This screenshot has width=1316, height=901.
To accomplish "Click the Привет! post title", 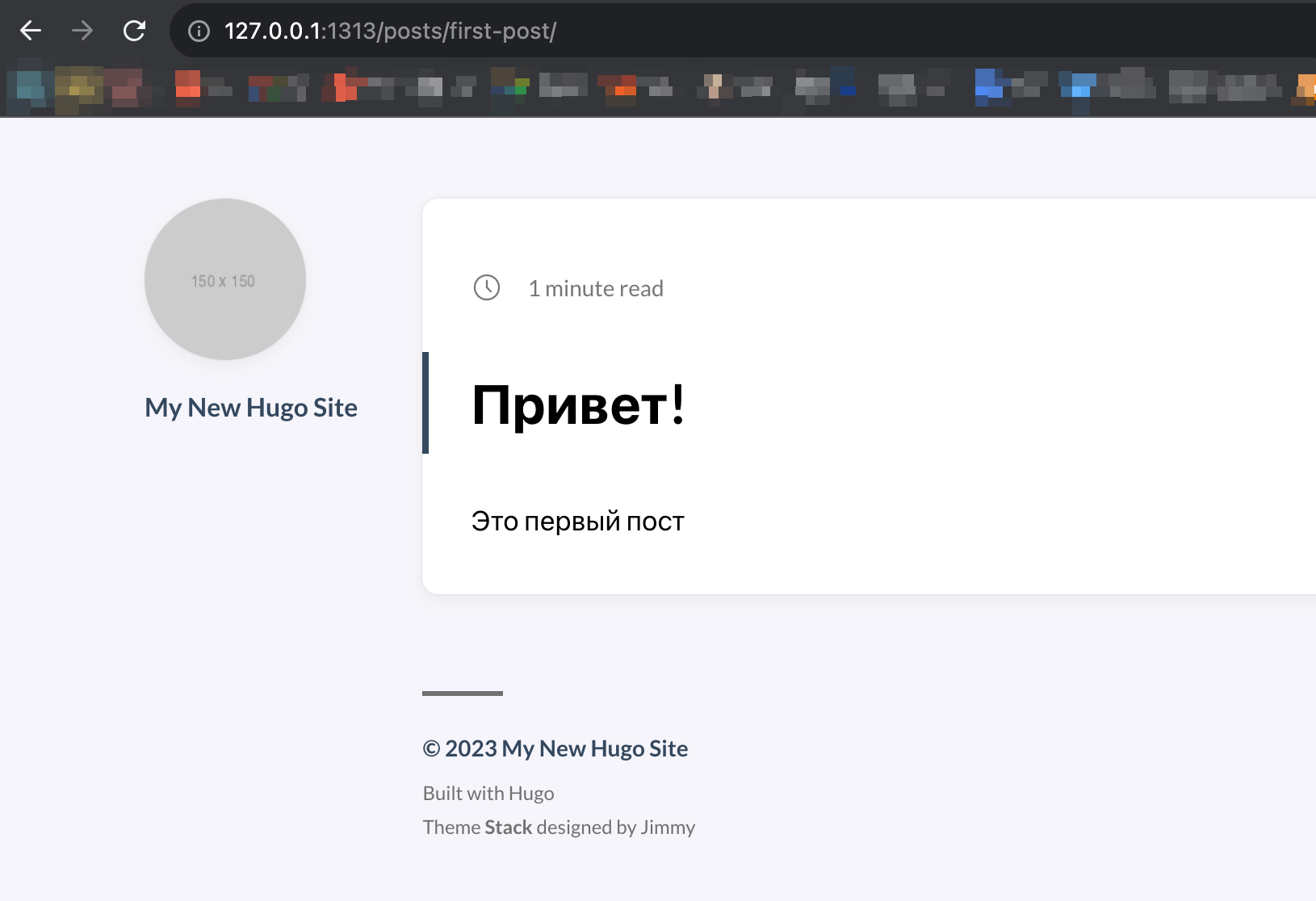I will [x=578, y=404].
